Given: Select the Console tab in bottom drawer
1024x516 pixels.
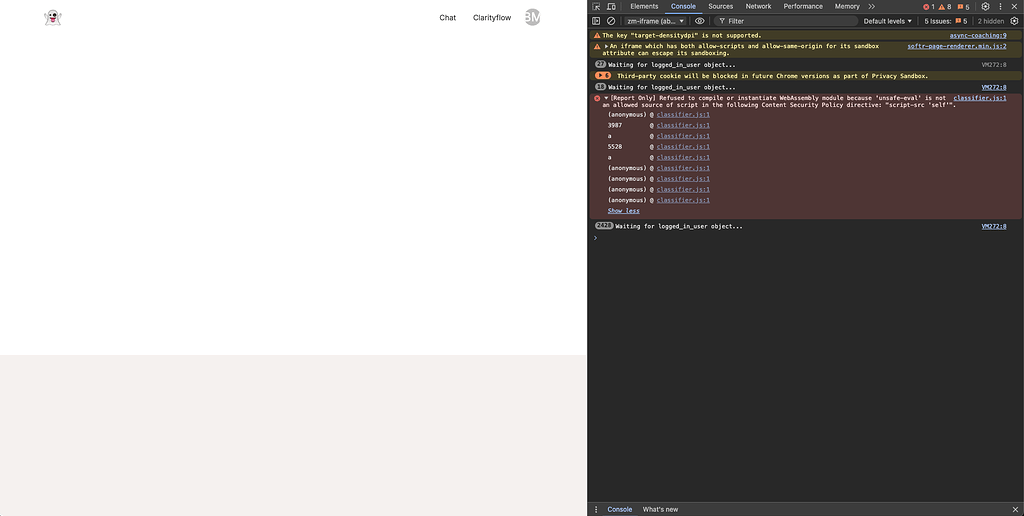Looking at the screenshot, I should pos(620,509).
